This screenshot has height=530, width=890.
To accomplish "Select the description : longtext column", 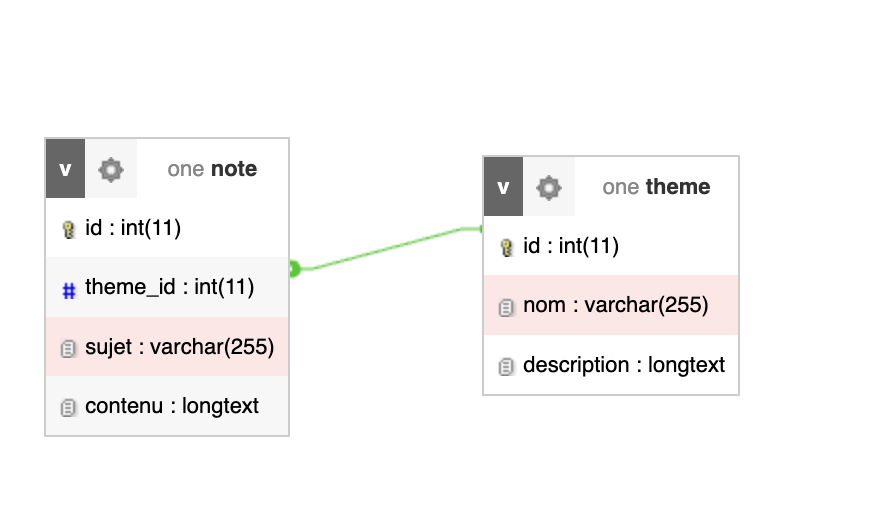I will pyautogui.click(x=624, y=365).
